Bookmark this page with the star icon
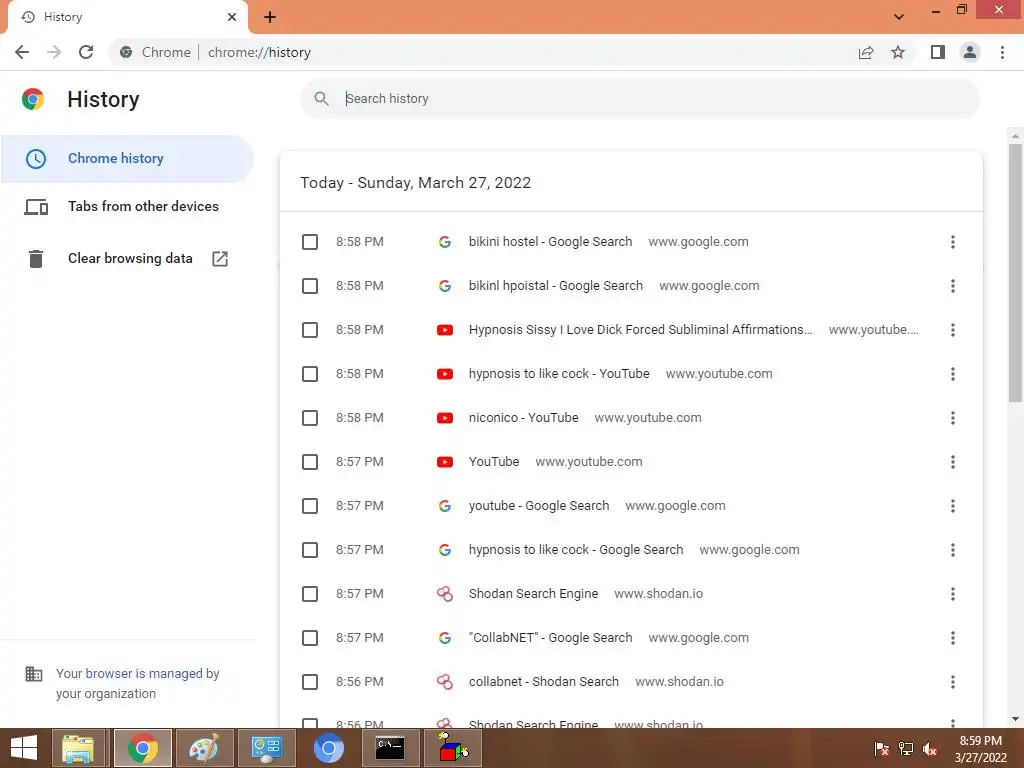Viewport: 1024px width, 768px height. coord(898,52)
